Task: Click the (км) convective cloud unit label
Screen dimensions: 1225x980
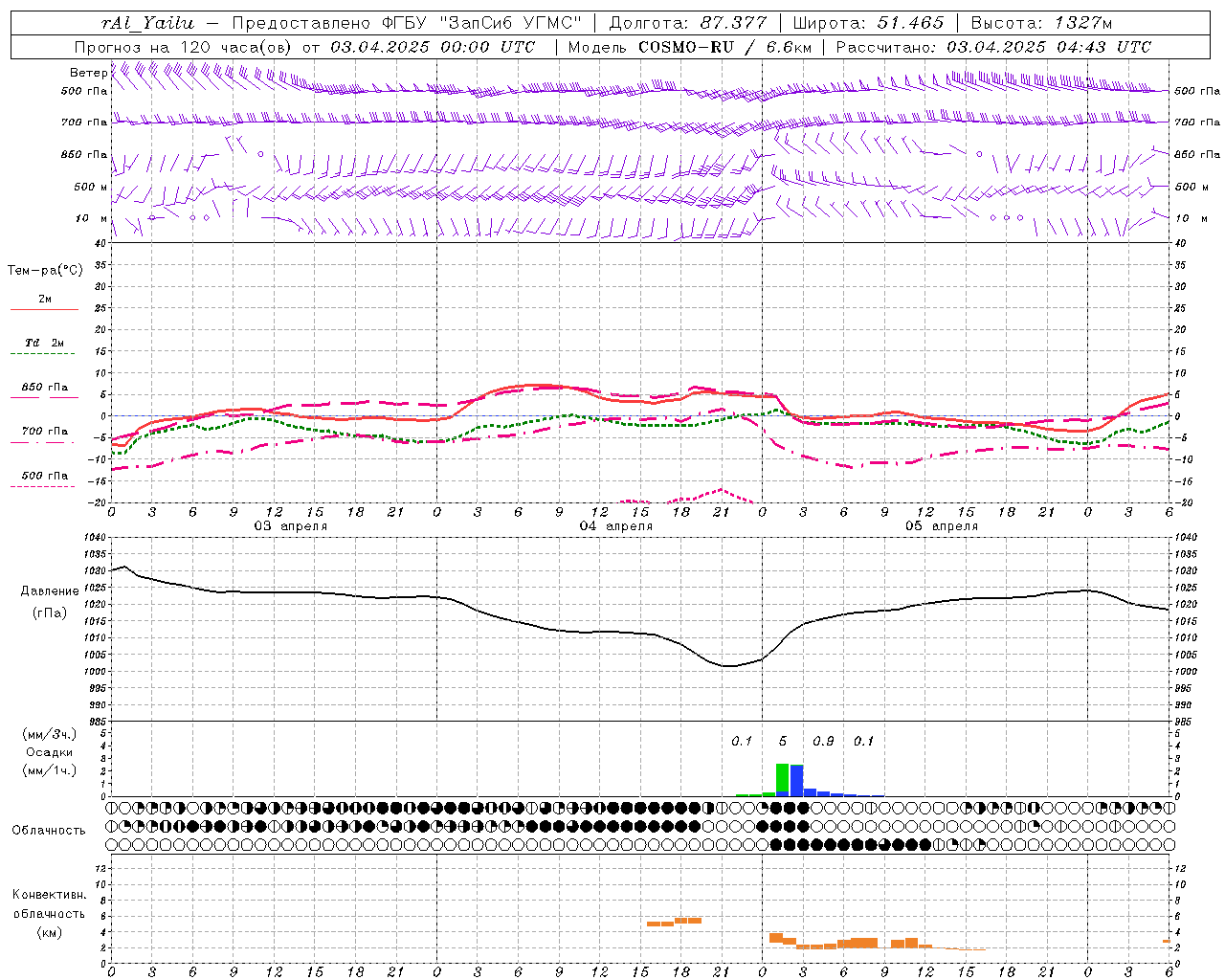Action: pyautogui.click(x=49, y=932)
